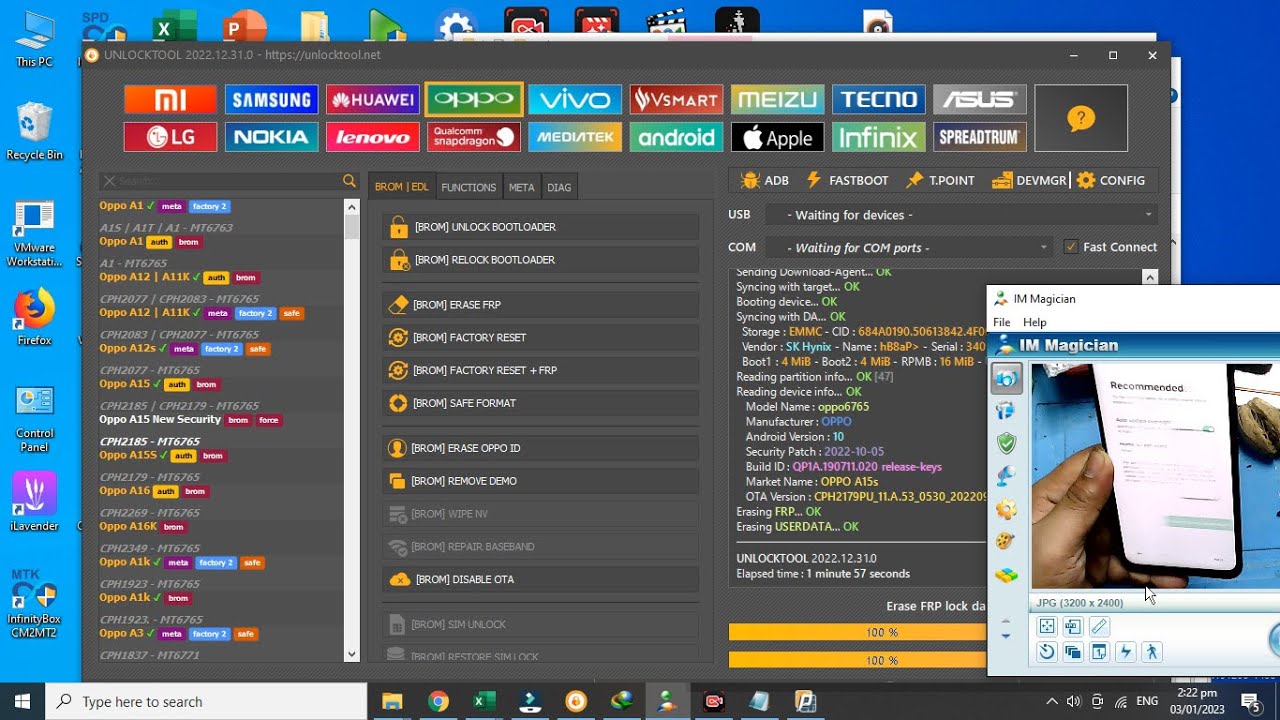Open the ADB tool tab
The width and height of the screenshot is (1280, 720).
[765, 180]
